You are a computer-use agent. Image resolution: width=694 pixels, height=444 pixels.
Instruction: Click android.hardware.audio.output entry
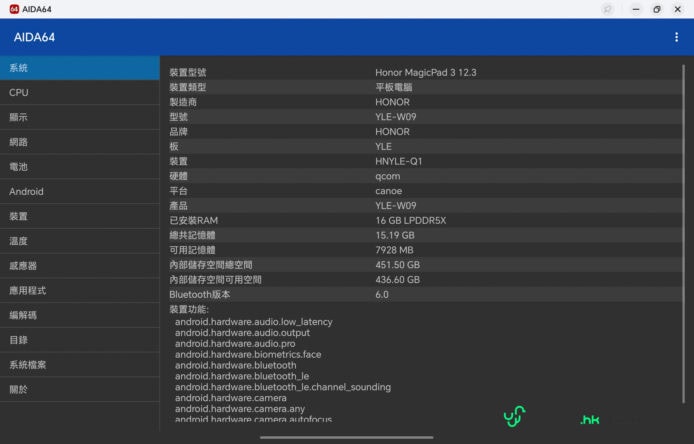[242, 333]
